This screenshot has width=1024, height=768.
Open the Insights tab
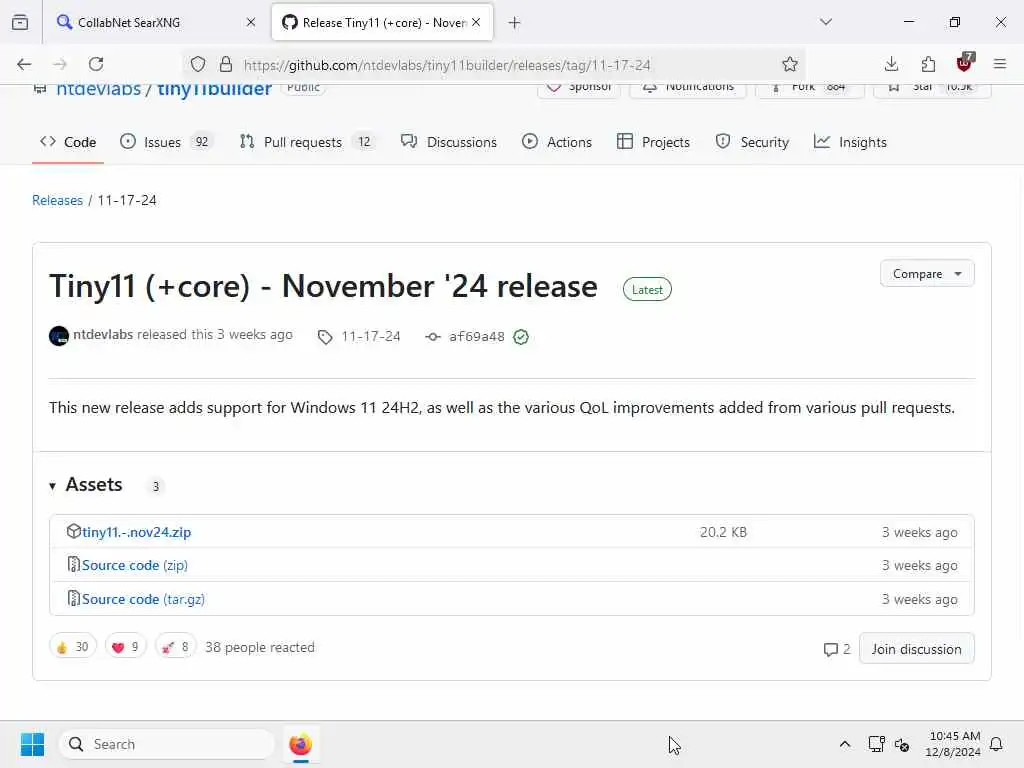pyautogui.click(x=850, y=142)
